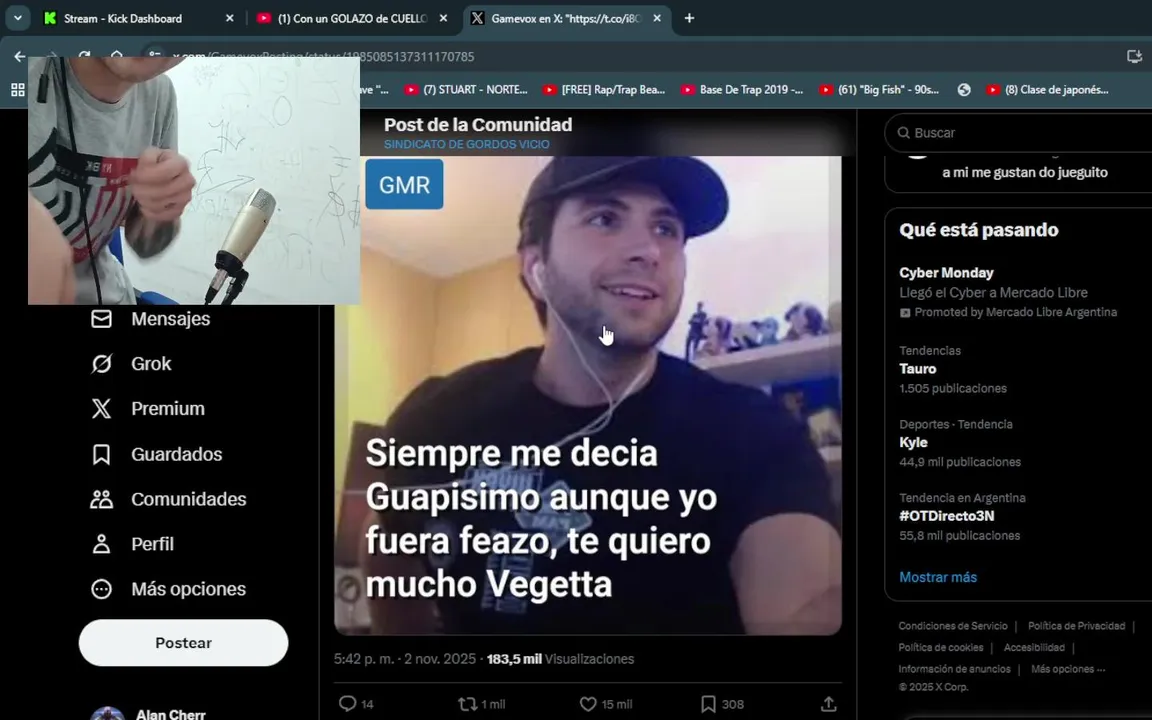Click the install app icon in address bar
The image size is (1152, 720).
[x=1134, y=57]
